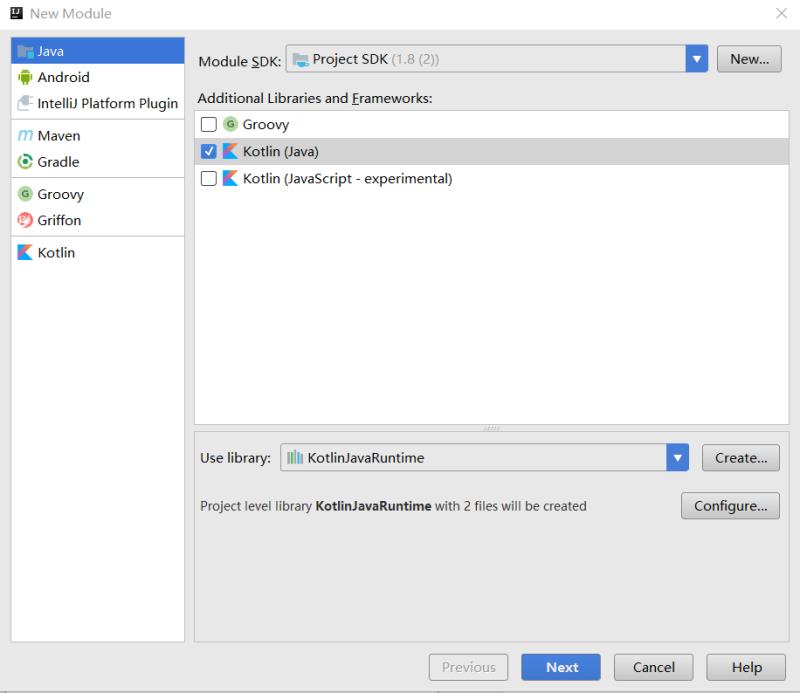Screen dimensions: 800x693
Task: Open the Use library dropdown arrow
Action: [678, 458]
